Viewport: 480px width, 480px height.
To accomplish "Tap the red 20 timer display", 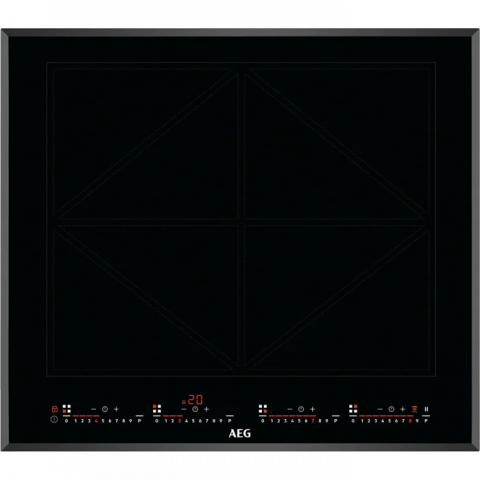I will 192,400.
